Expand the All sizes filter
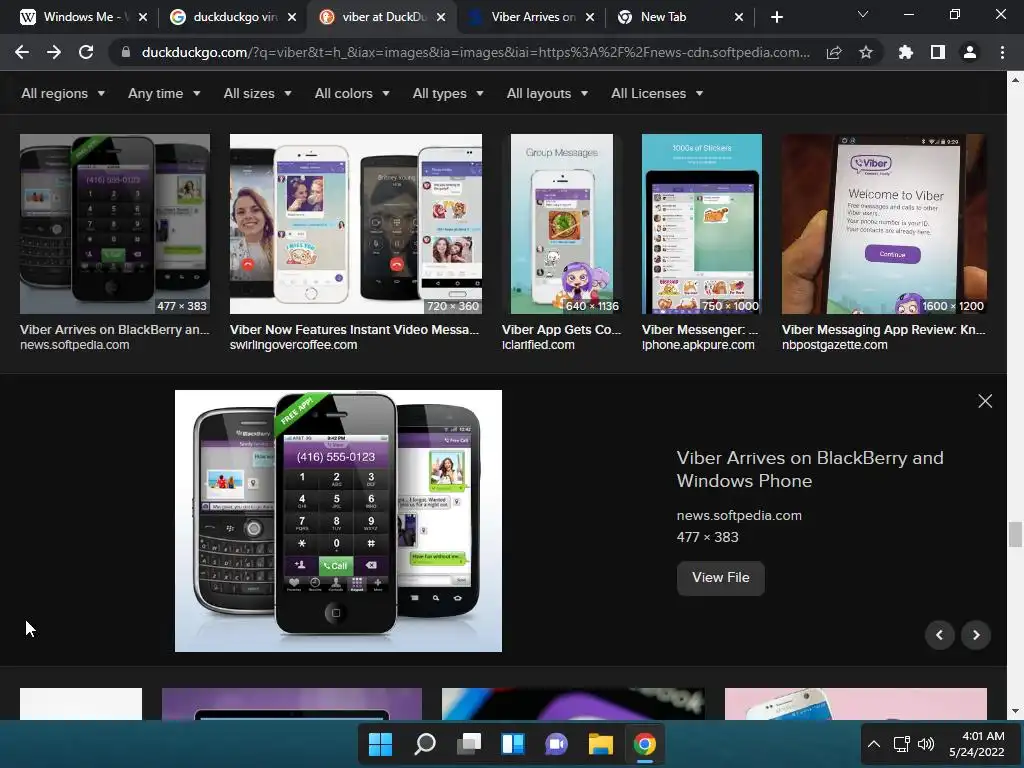This screenshot has height=768, width=1024. pos(257,93)
